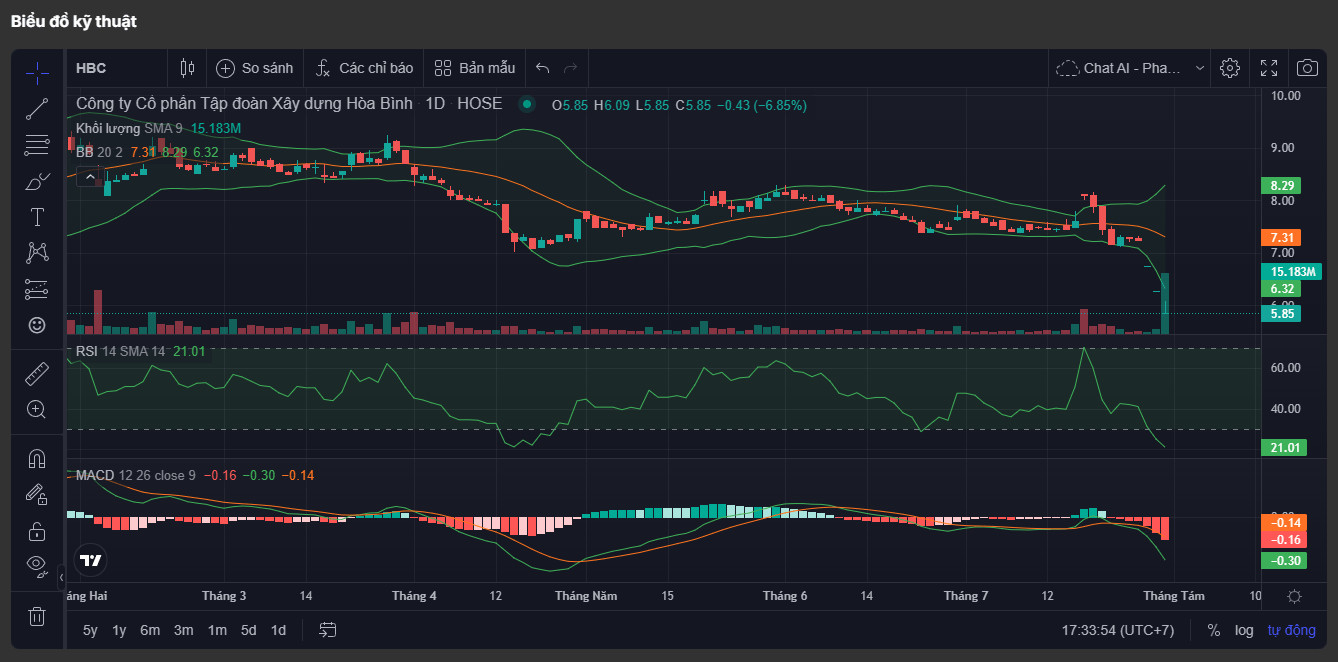Toggle stay in drawing mode

[37, 494]
